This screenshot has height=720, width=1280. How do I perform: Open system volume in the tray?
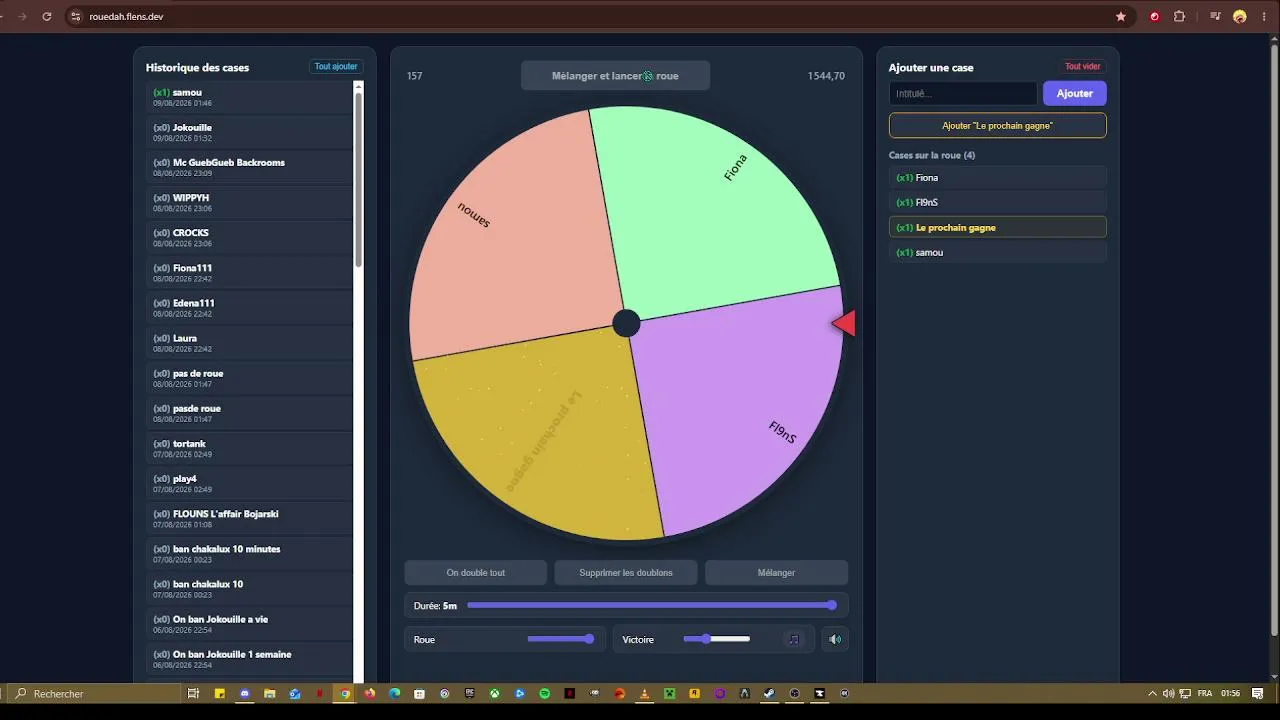(1168, 693)
